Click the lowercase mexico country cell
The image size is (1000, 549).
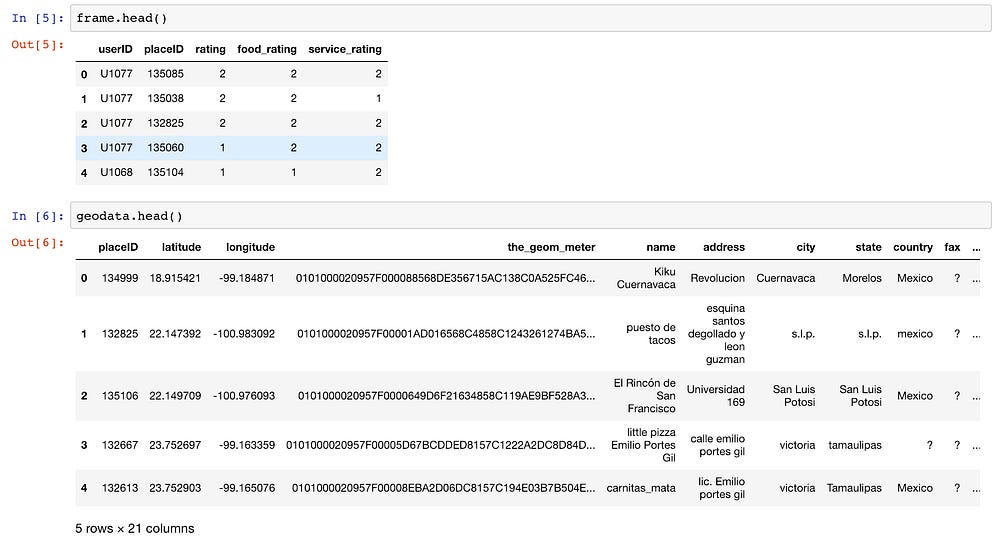pos(915,333)
